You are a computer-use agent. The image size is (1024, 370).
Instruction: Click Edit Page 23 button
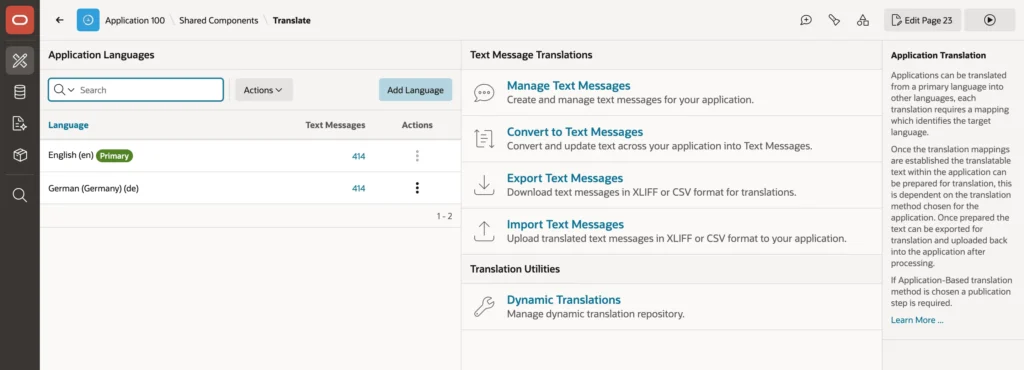click(922, 20)
